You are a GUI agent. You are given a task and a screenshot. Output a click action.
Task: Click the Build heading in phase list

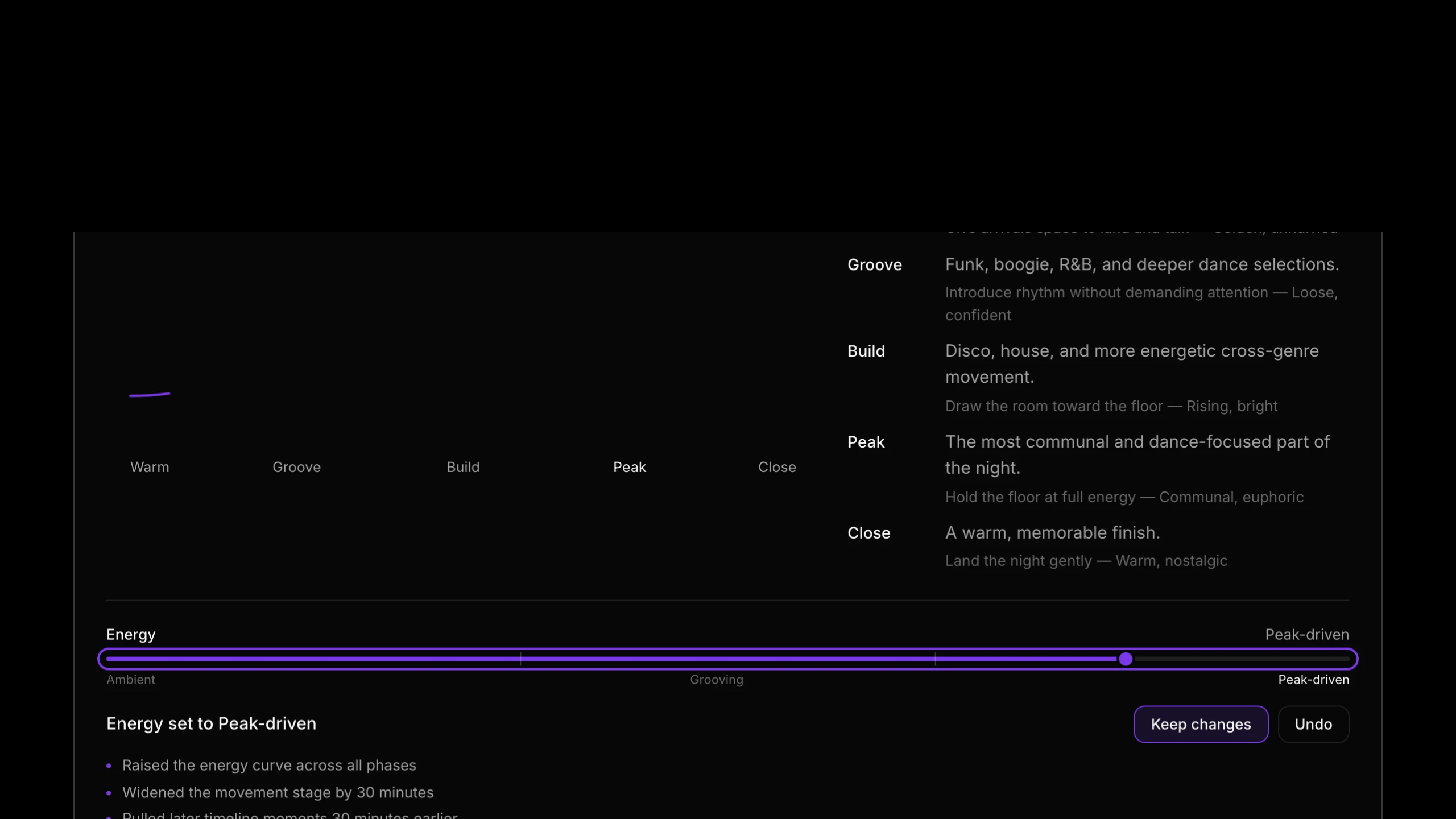(x=866, y=351)
